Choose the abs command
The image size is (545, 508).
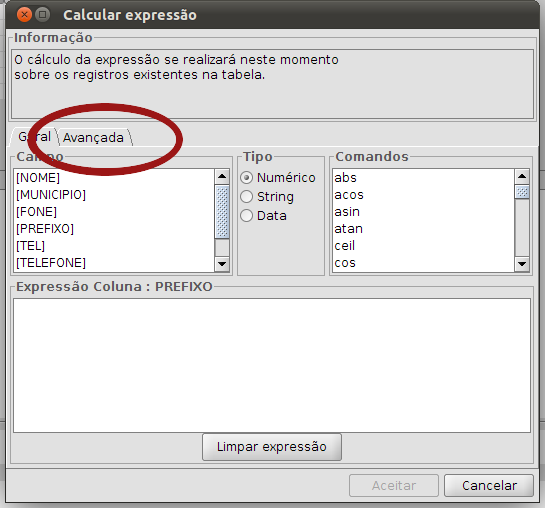[423, 178]
